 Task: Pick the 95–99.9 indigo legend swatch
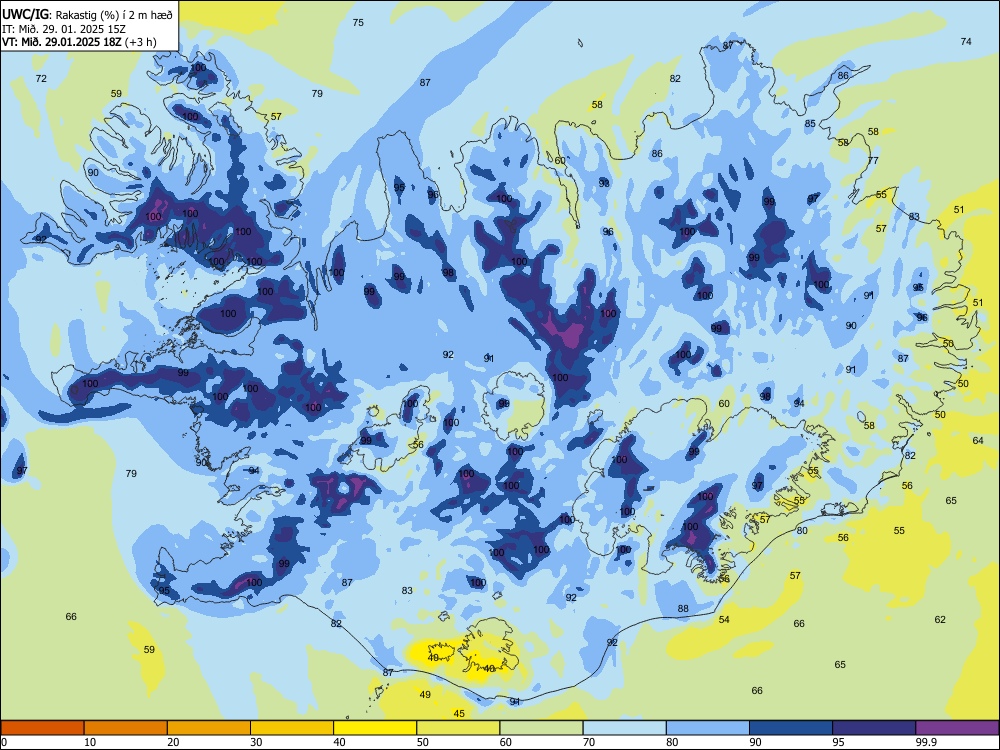[874, 728]
